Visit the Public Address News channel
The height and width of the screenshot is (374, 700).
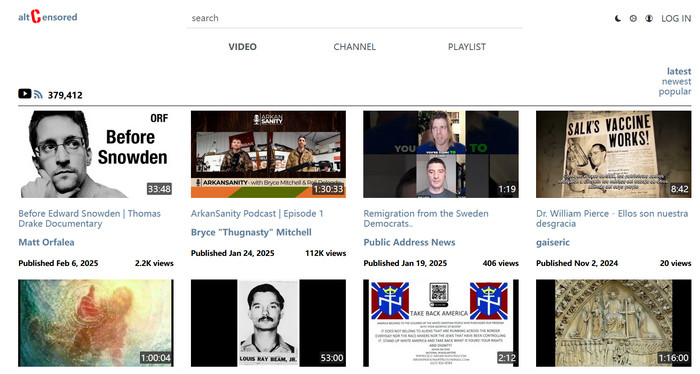click(409, 242)
